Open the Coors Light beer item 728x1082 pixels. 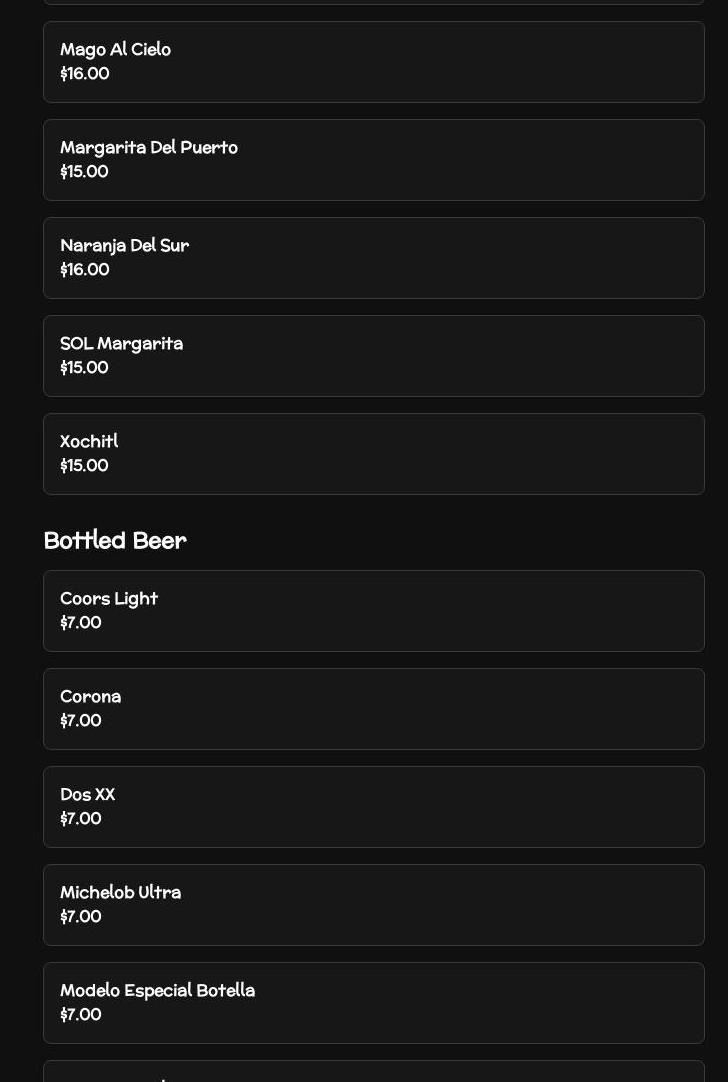point(373,611)
